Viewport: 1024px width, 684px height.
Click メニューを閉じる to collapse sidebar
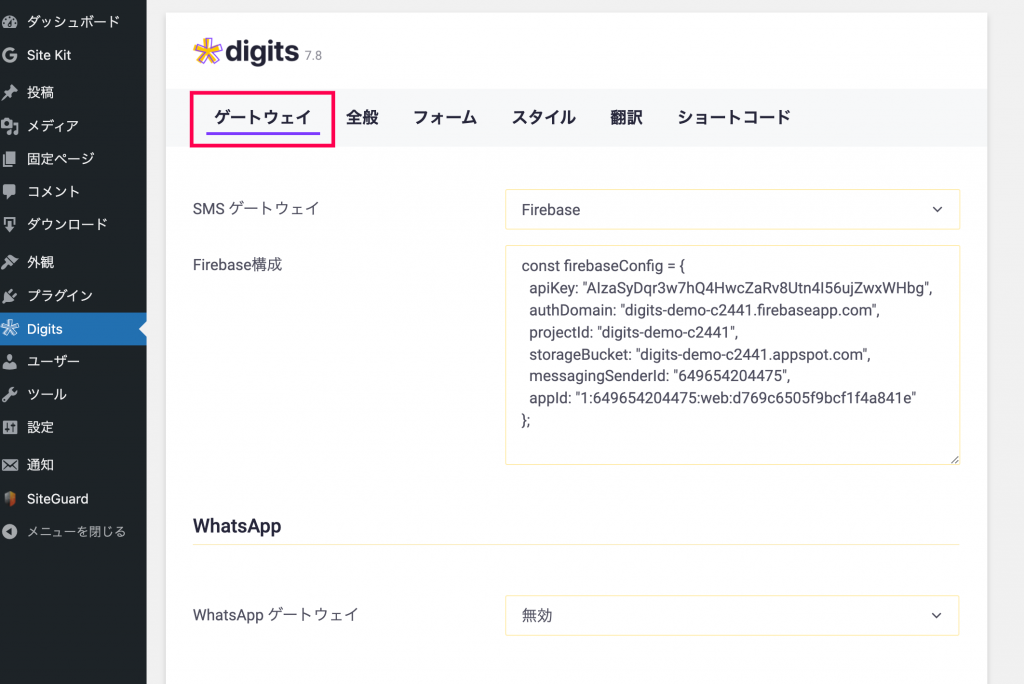(73, 531)
